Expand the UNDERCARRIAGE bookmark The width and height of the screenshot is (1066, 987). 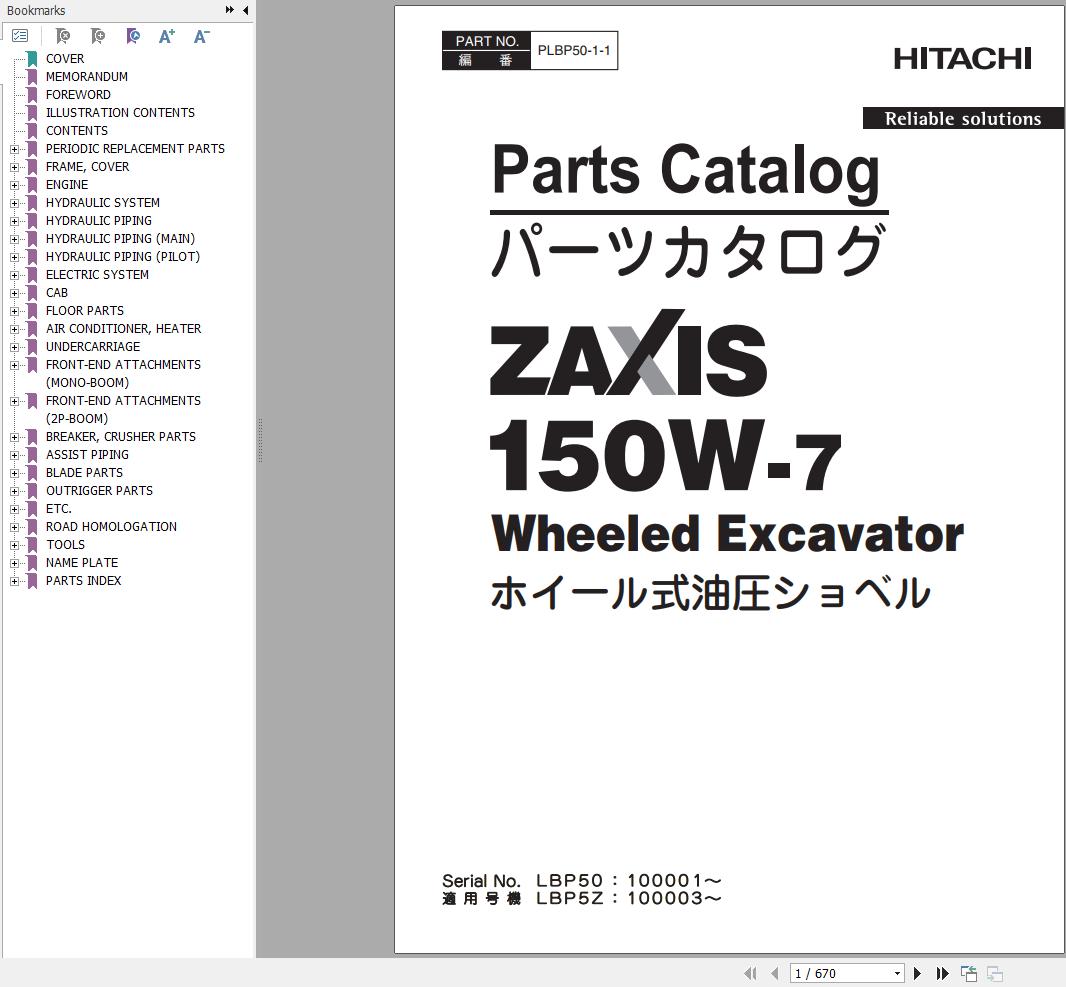point(14,347)
